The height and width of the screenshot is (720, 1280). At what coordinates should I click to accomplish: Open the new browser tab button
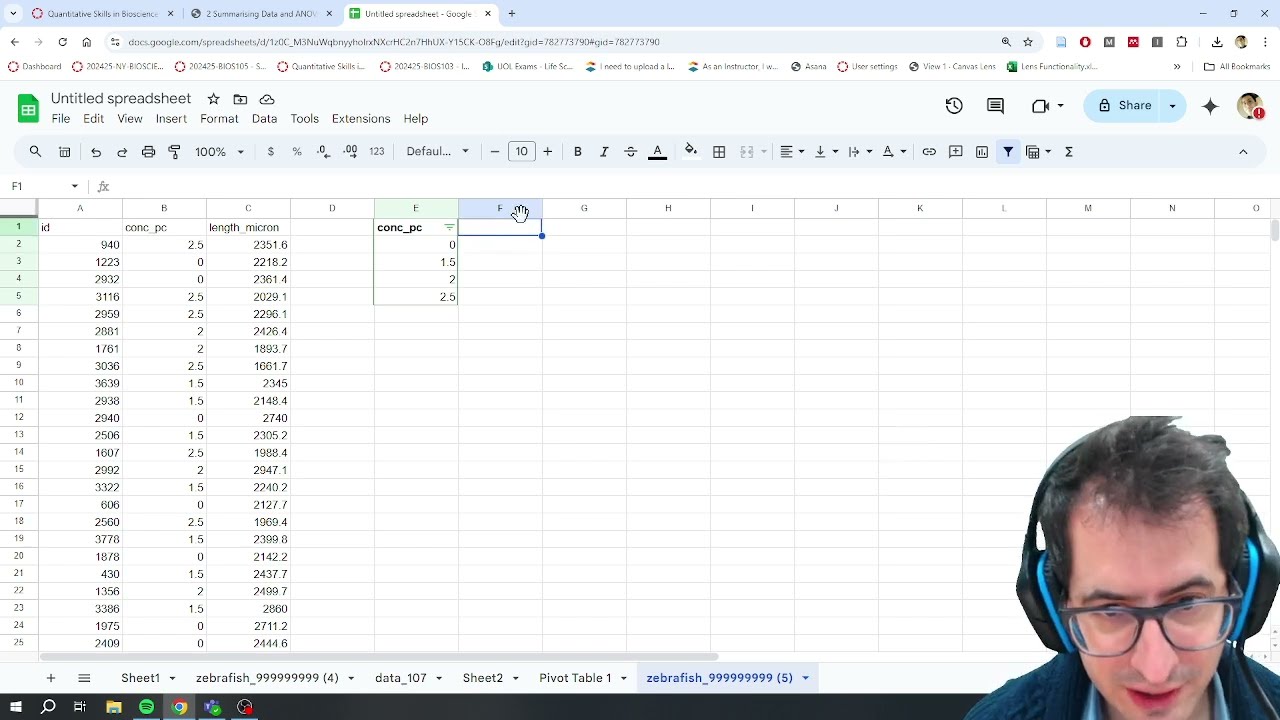point(511,14)
